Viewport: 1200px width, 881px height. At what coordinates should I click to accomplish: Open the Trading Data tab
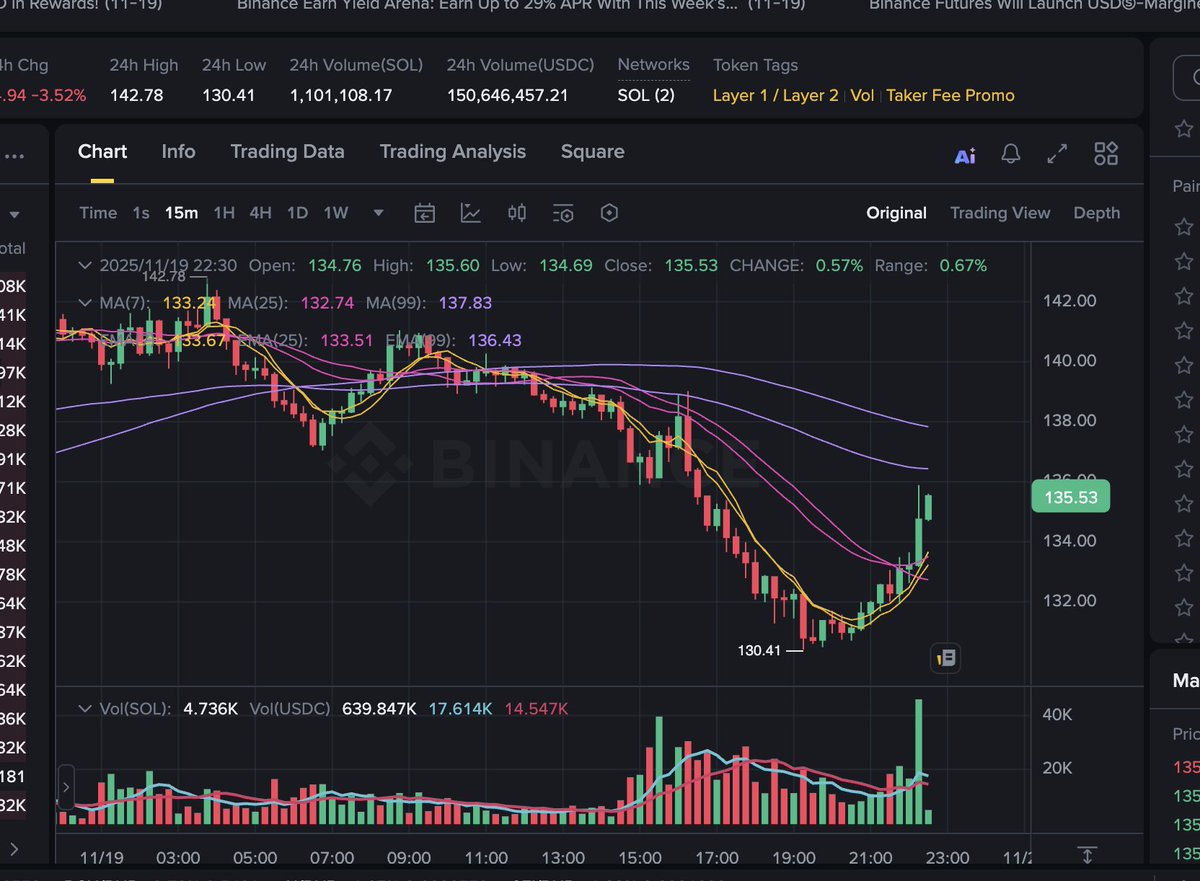(287, 152)
